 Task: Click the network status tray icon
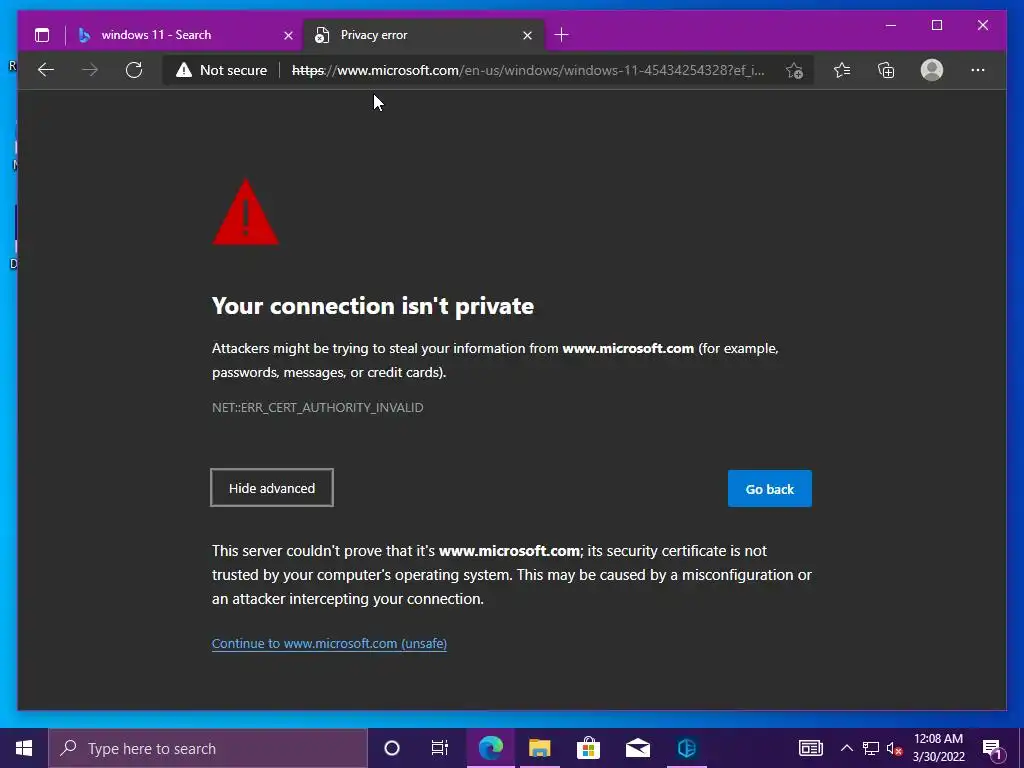click(x=871, y=748)
